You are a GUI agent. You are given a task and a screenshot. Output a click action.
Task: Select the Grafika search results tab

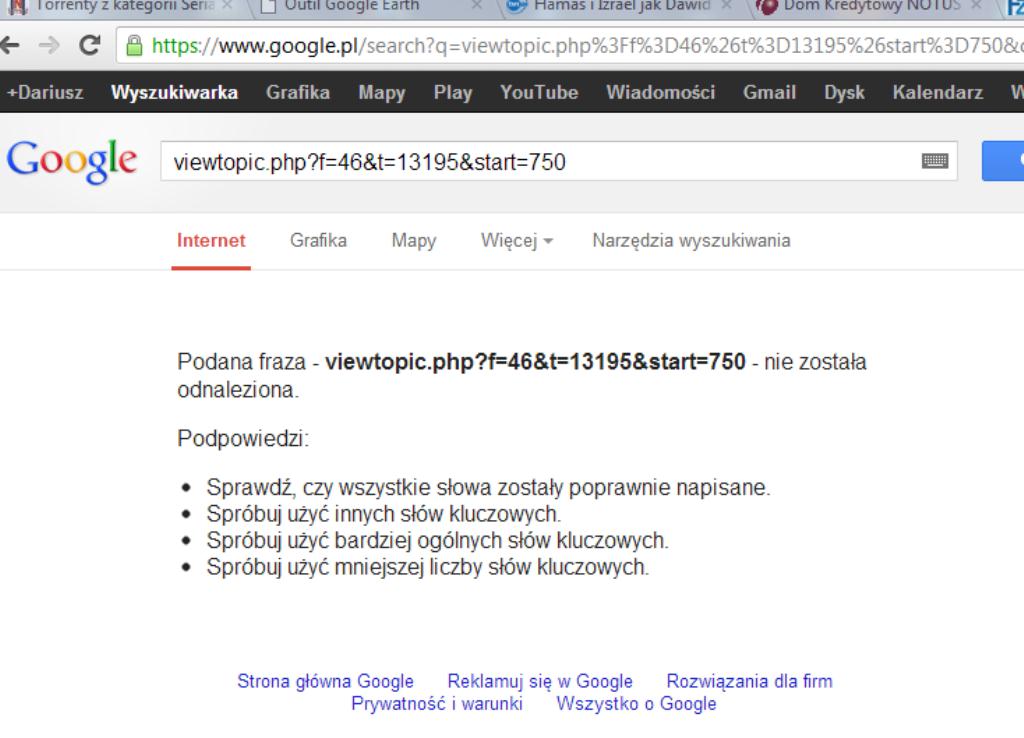point(318,240)
